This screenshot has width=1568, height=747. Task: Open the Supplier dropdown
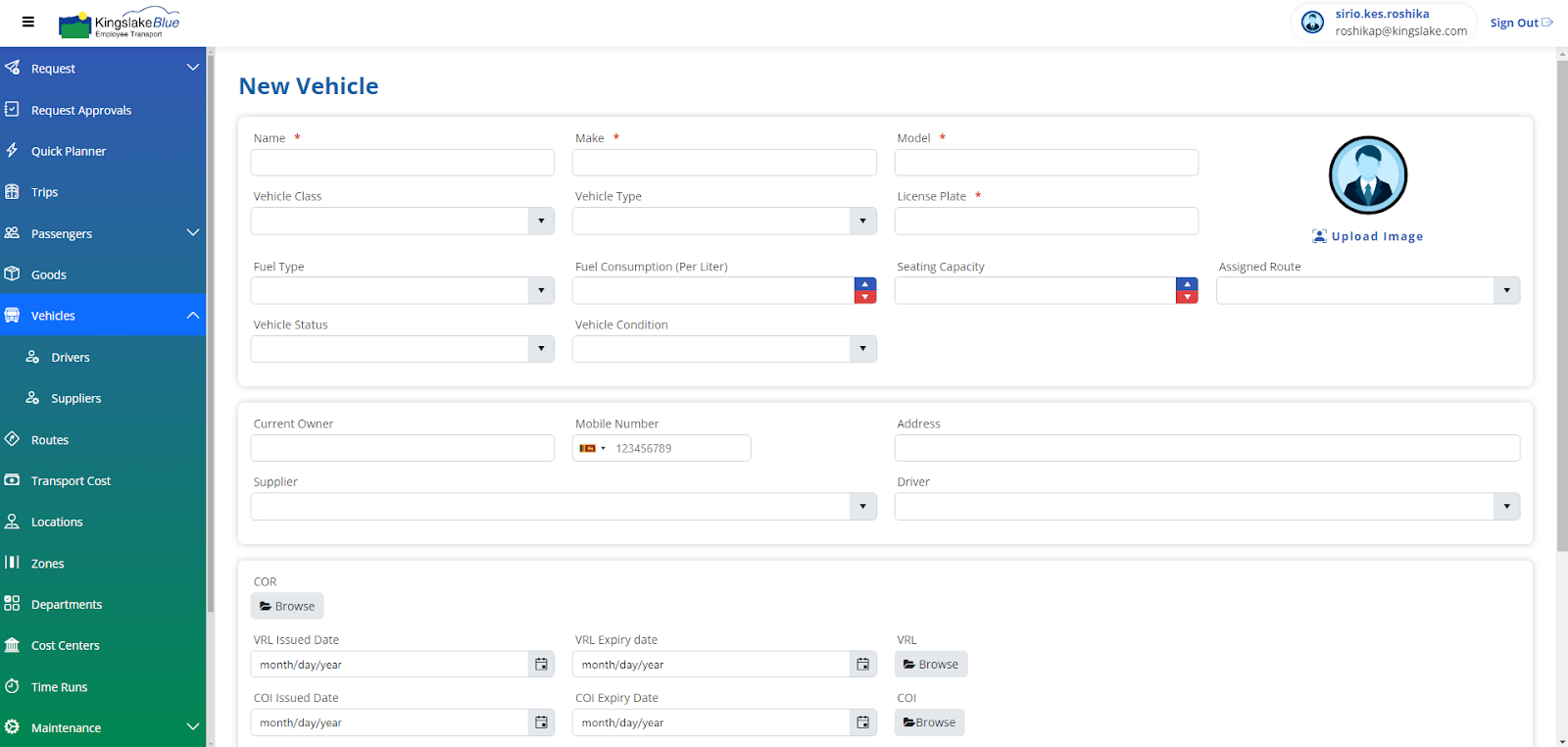coord(862,507)
